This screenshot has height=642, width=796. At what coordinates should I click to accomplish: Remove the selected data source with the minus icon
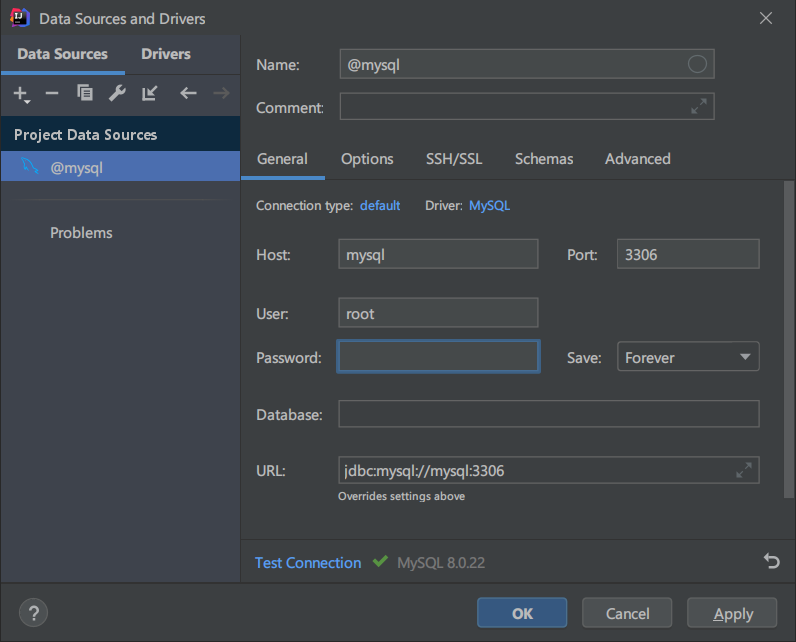pyautogui.click(x=52, y=93)
